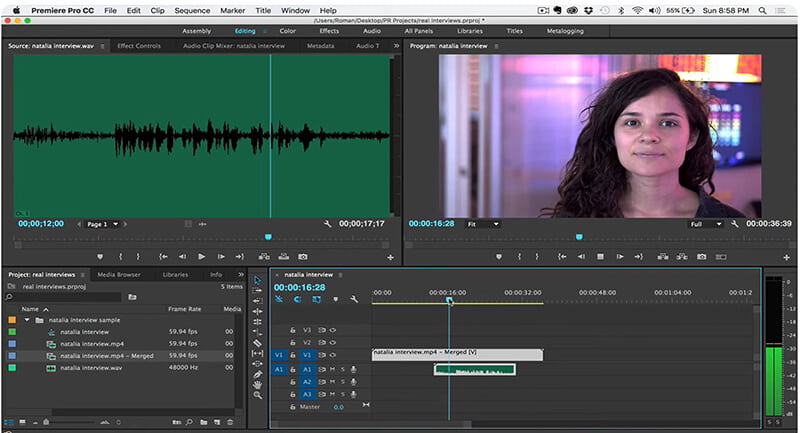Show more Source panel tabs via chevron

click(x=396, y=46)
